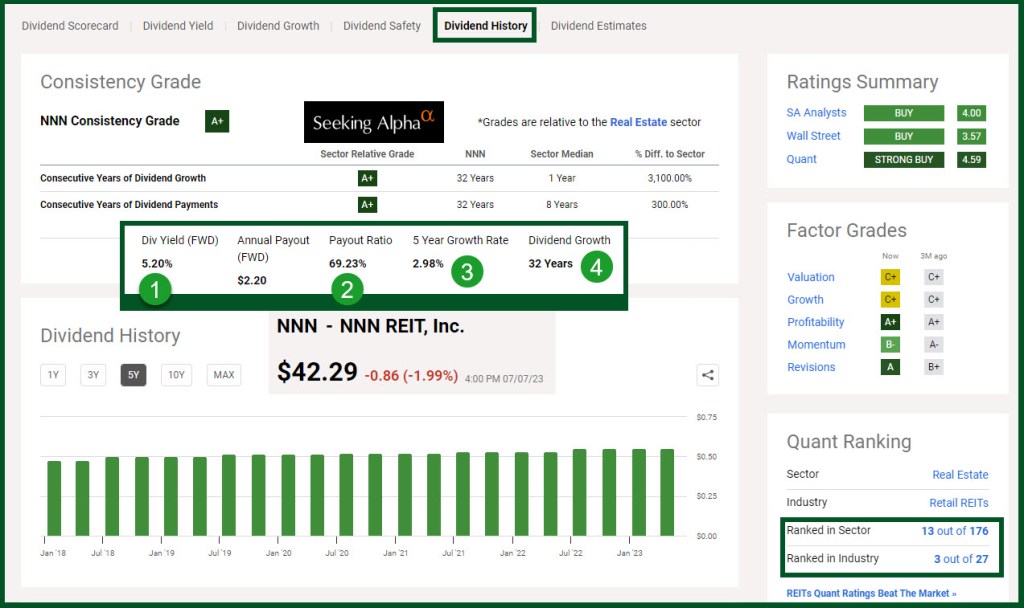Viewport: 1024px width, 608px height.
Task: Click the Profitability A+ grade badge under Now
Action: click(x=890, y=322)
